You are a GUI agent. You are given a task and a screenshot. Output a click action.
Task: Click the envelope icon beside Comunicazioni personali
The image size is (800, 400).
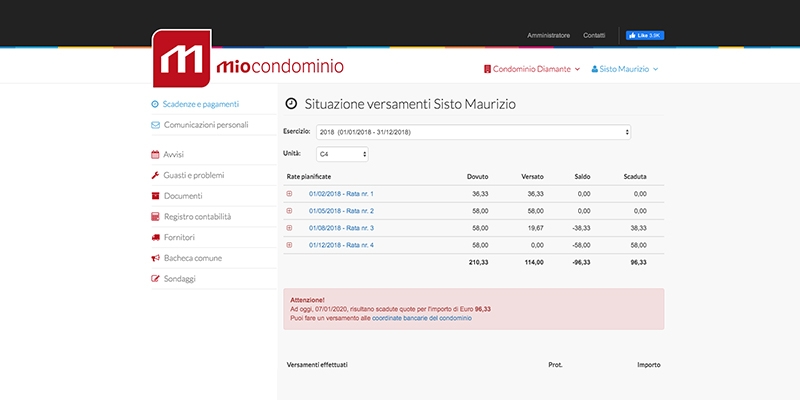pyautogui.click(x=156, y=125)
